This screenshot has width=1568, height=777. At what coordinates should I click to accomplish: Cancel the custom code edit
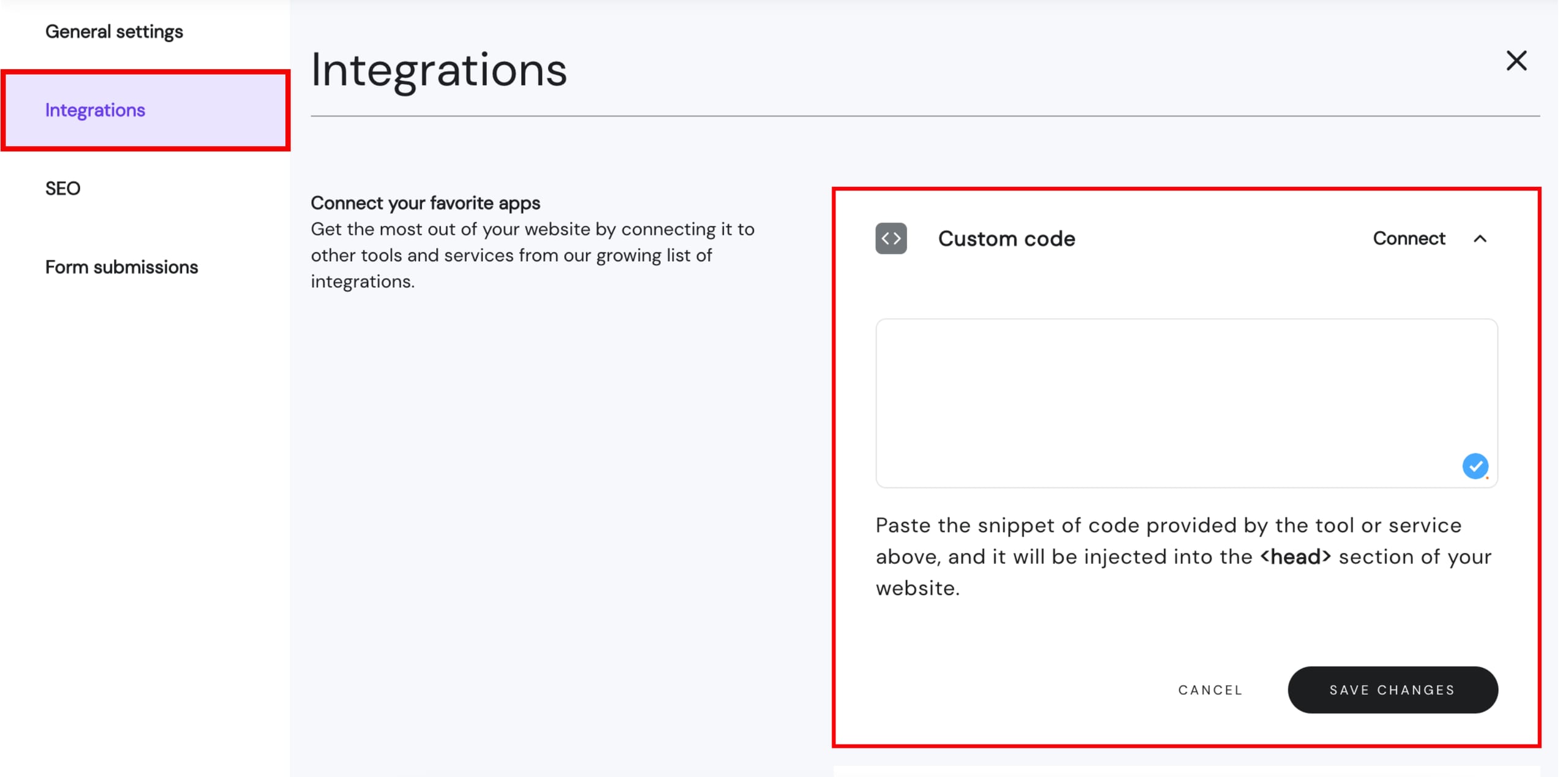pos(1210,689)
